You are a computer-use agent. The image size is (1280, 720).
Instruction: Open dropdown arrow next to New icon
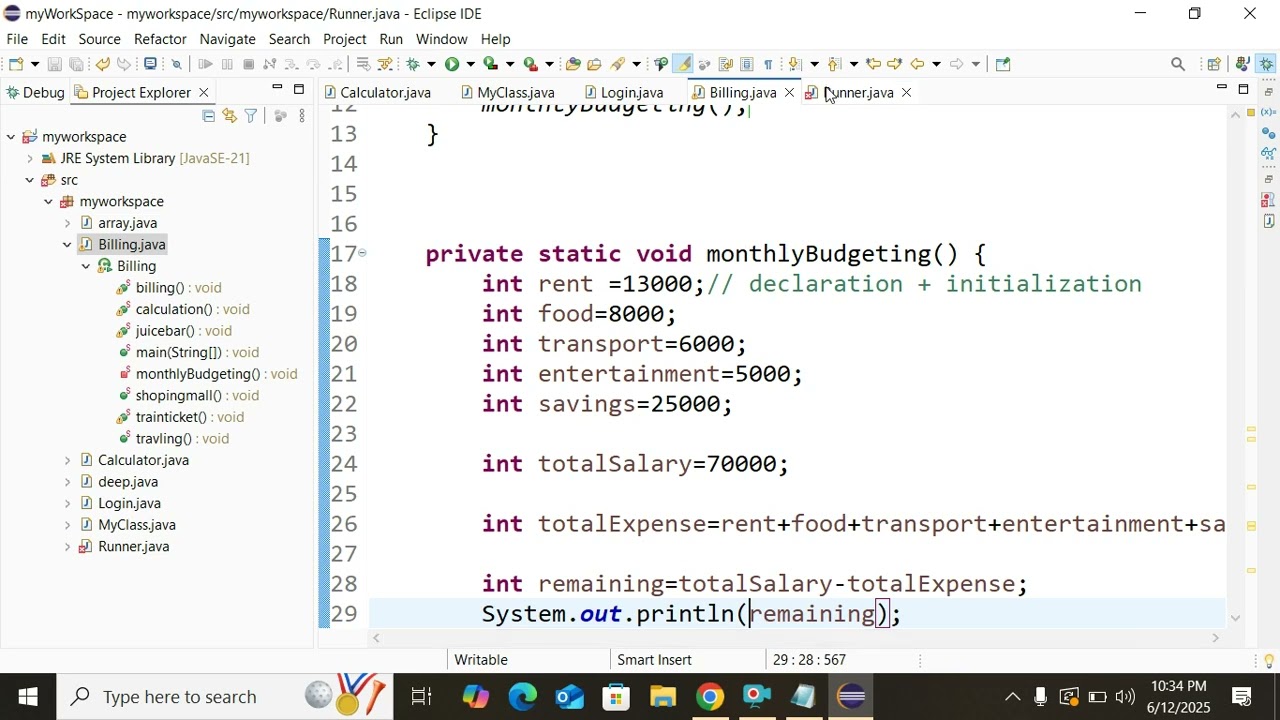[34, 64]
